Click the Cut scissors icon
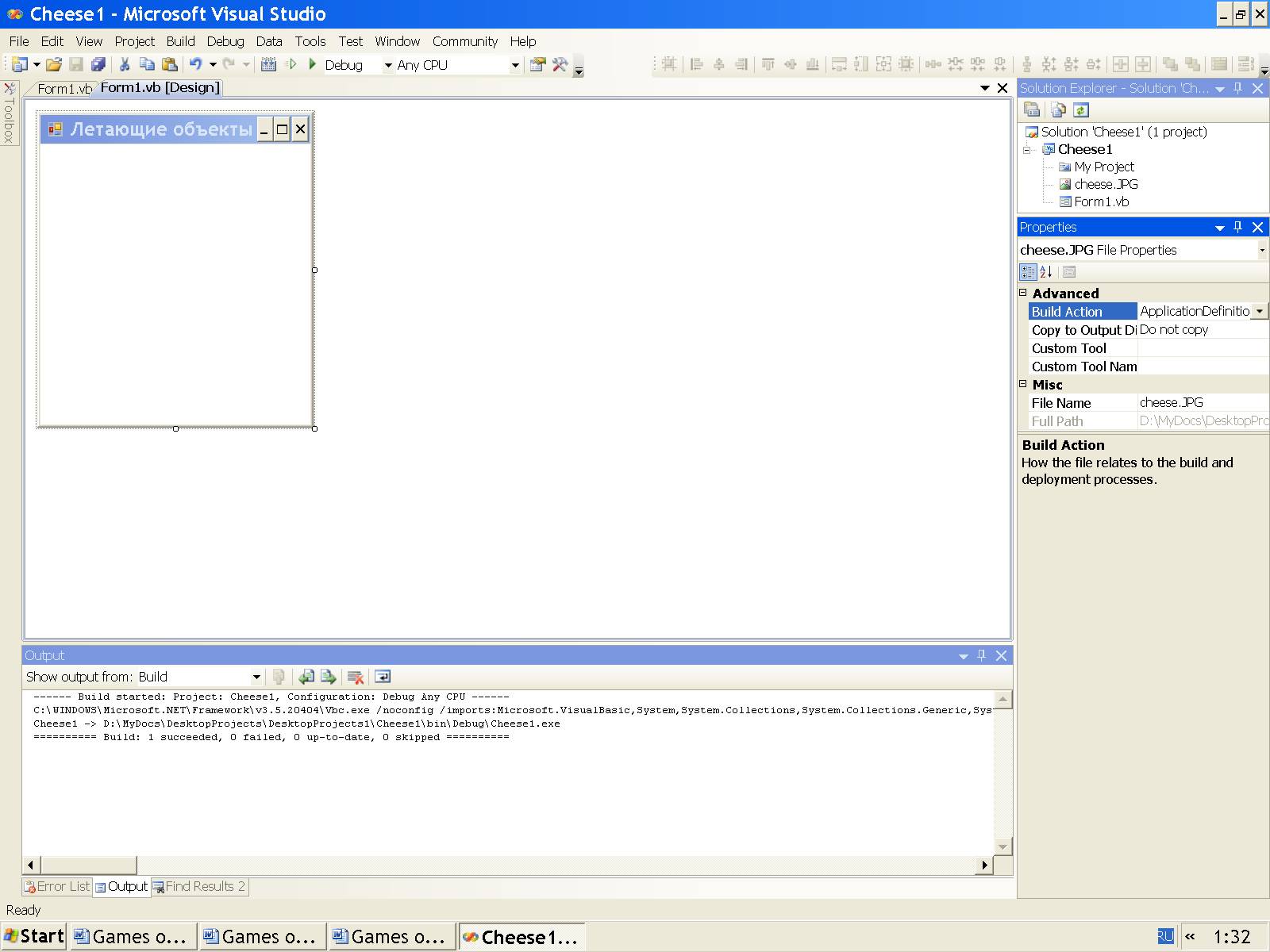The image size is (1270, 952). (125, 65)
